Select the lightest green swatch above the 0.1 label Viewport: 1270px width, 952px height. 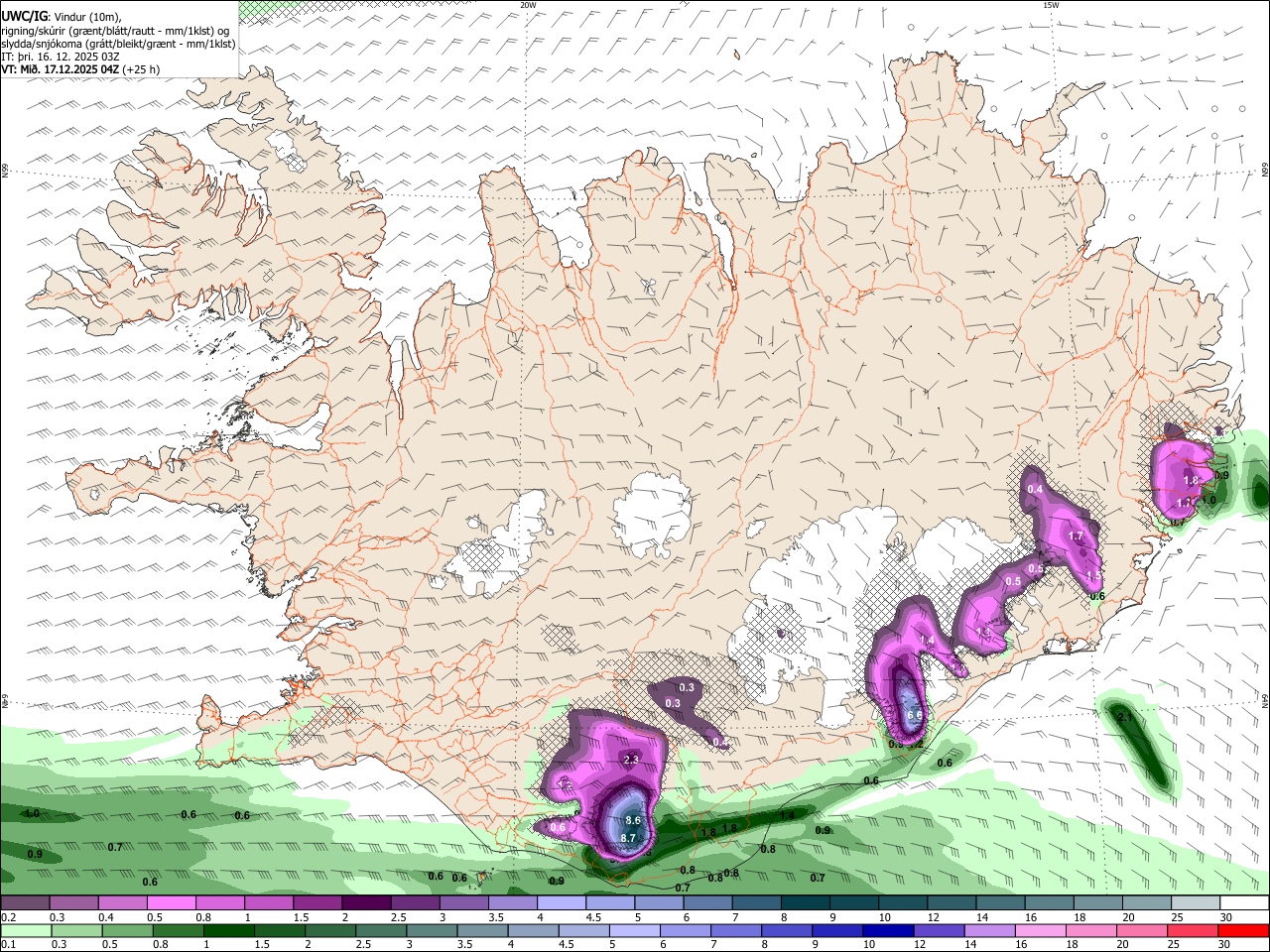(x=25, y=930)
